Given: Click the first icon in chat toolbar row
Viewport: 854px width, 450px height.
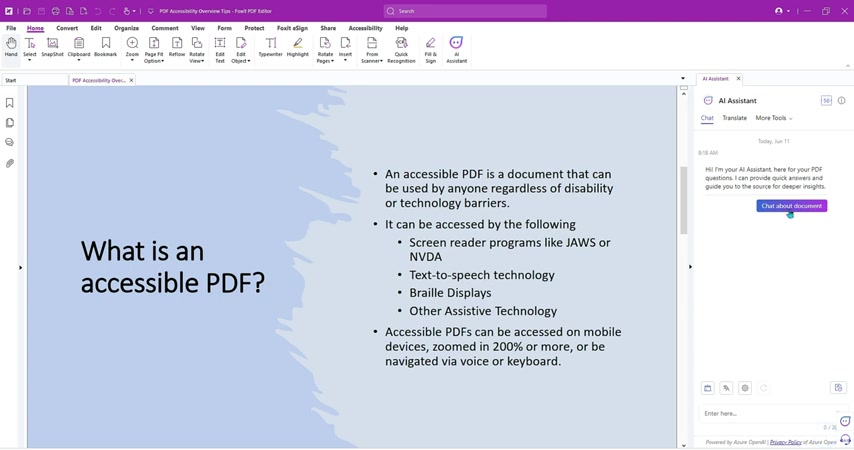Looking at the screenshot, I should coord(707,388).
